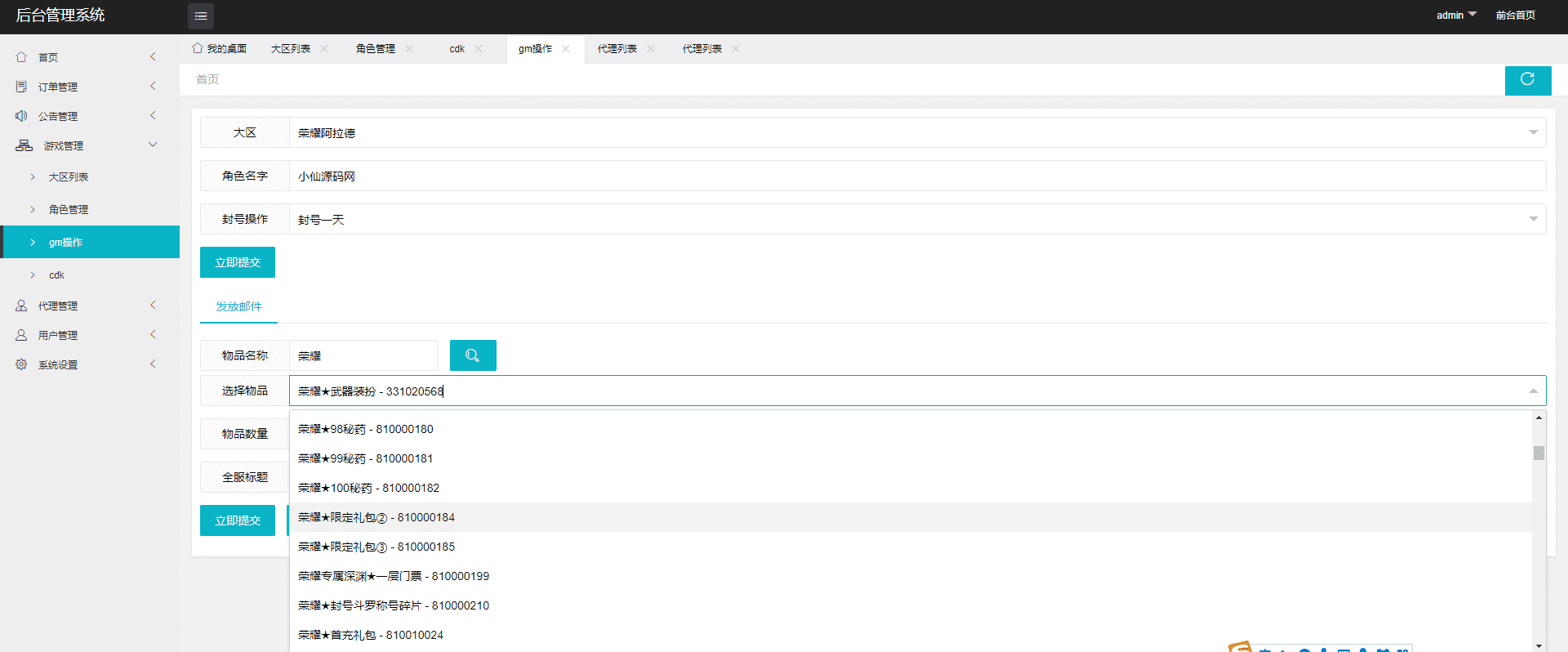Click the 后台管理系统 title

(x=60, y=15)
